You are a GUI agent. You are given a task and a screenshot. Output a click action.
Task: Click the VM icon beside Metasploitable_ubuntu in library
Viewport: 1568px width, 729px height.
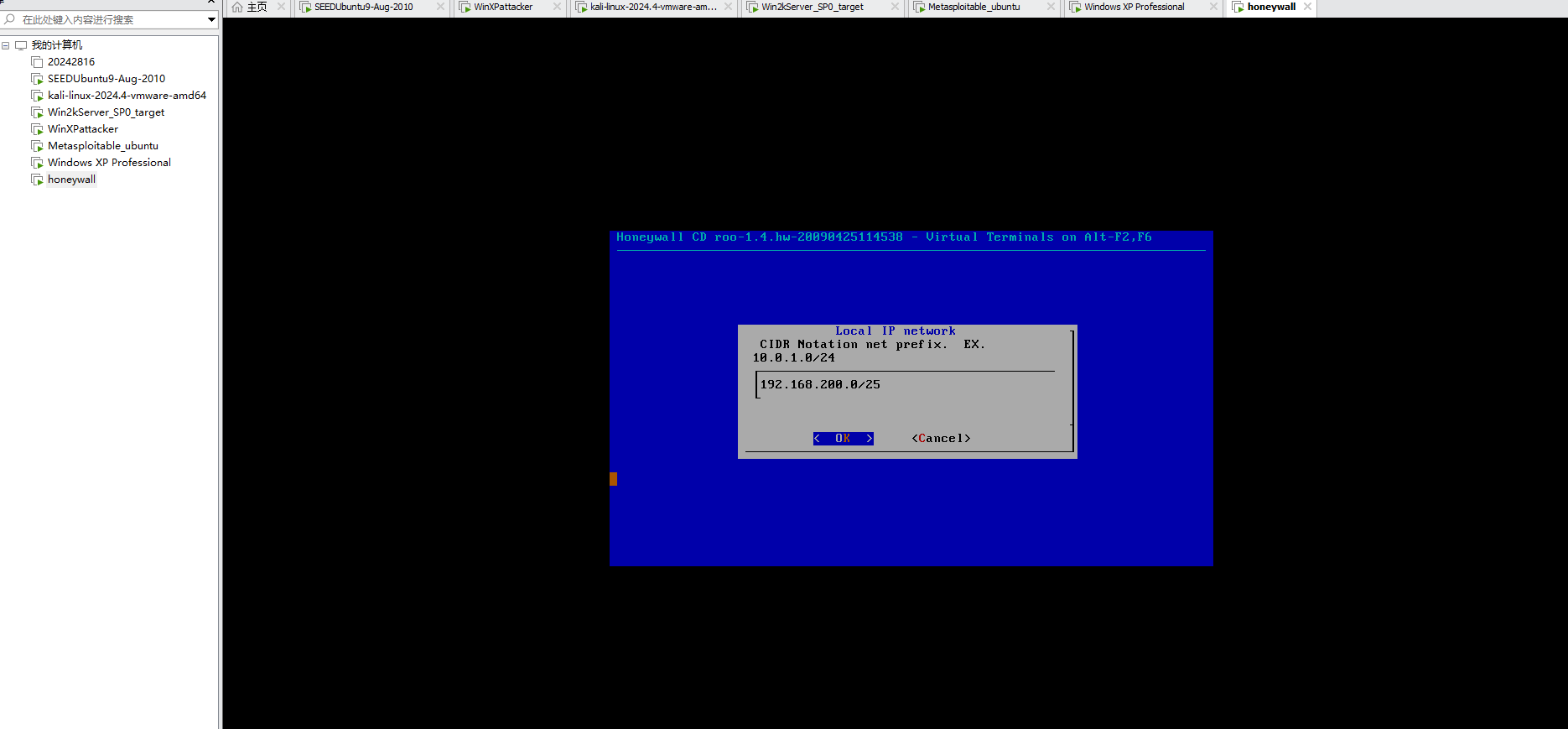pos(37,146)
